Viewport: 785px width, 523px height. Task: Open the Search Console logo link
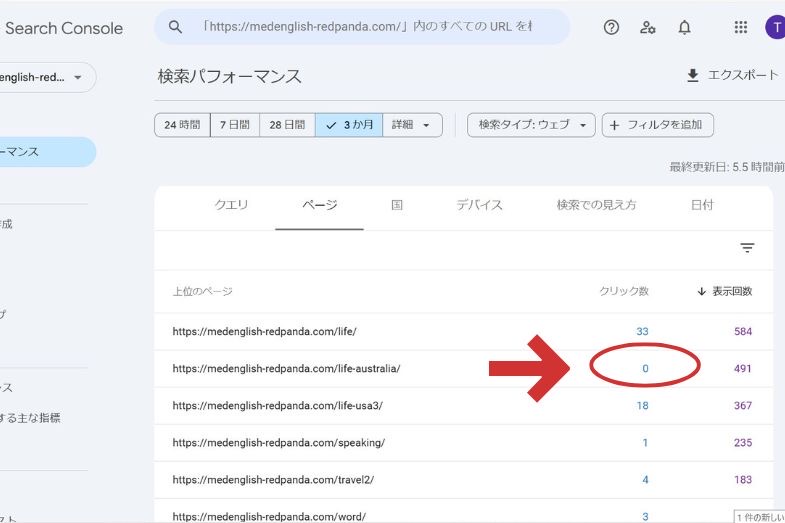64,28
